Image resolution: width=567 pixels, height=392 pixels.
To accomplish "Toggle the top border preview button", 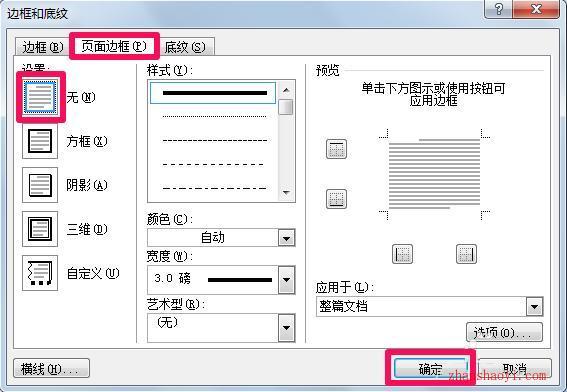I will [x=336, y=149].
